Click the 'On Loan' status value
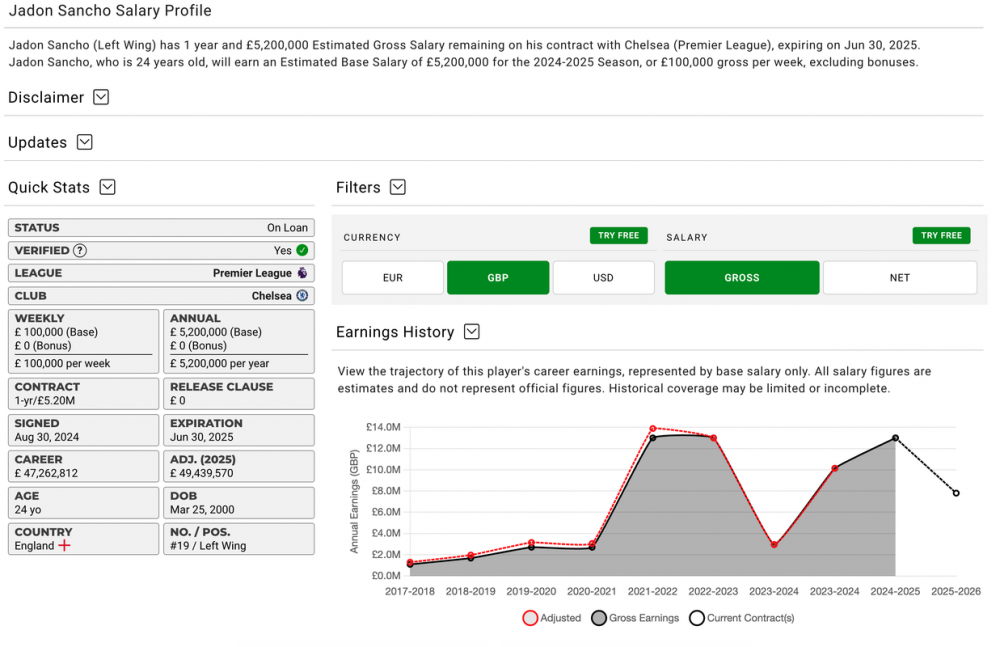This screenshot has height=647, width=1000. pyautogui.click(x=288, y=228)
